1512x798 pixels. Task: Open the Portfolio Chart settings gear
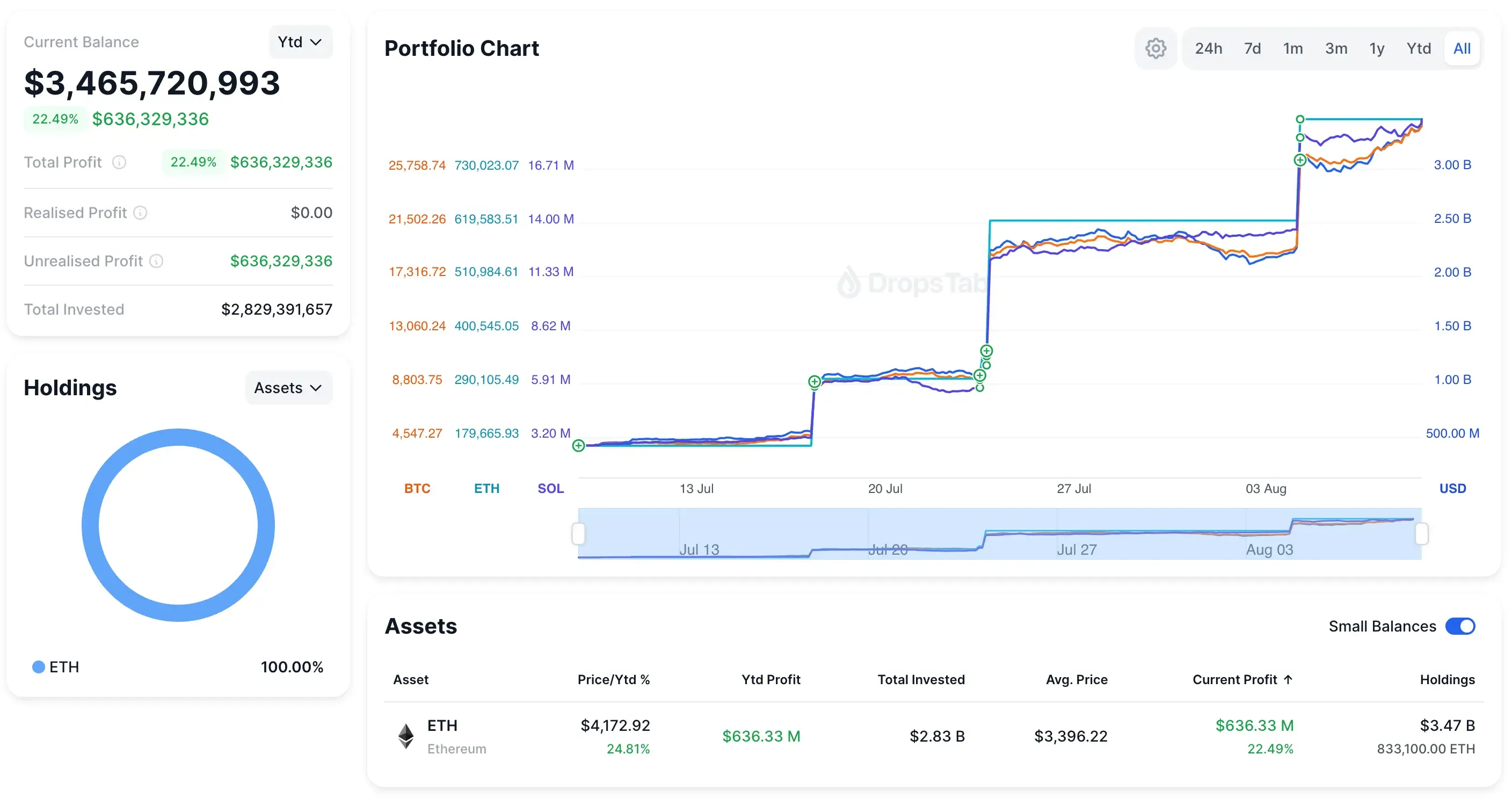(x=1155, y=48)
